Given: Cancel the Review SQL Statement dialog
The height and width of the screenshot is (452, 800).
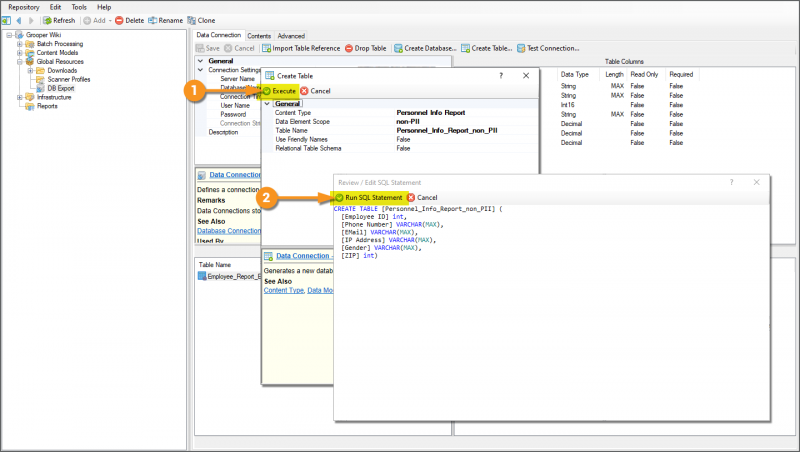Looking at the screenshot, I should (421, 198).
